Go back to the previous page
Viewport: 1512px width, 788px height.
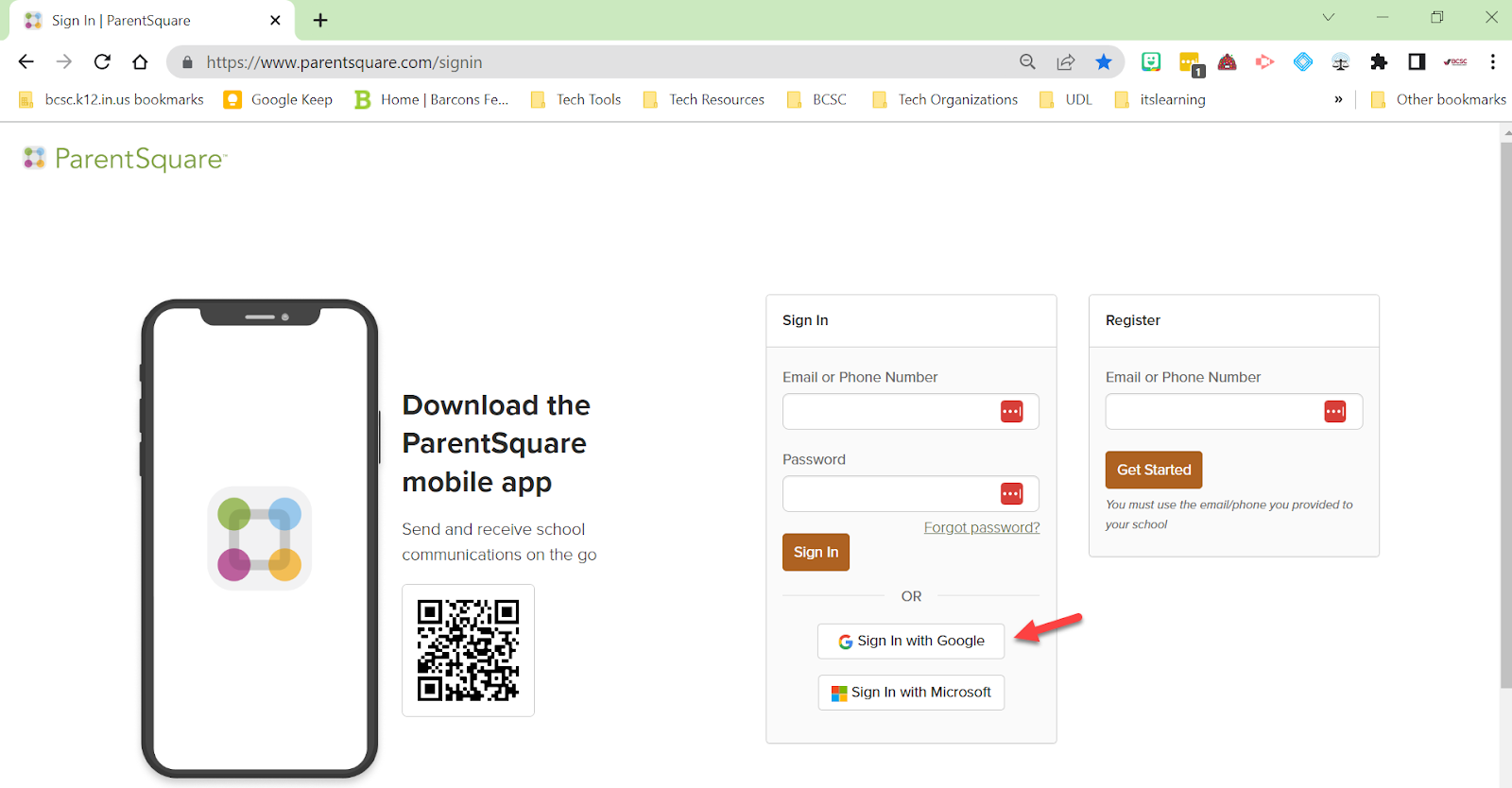[x=26, y=62]
